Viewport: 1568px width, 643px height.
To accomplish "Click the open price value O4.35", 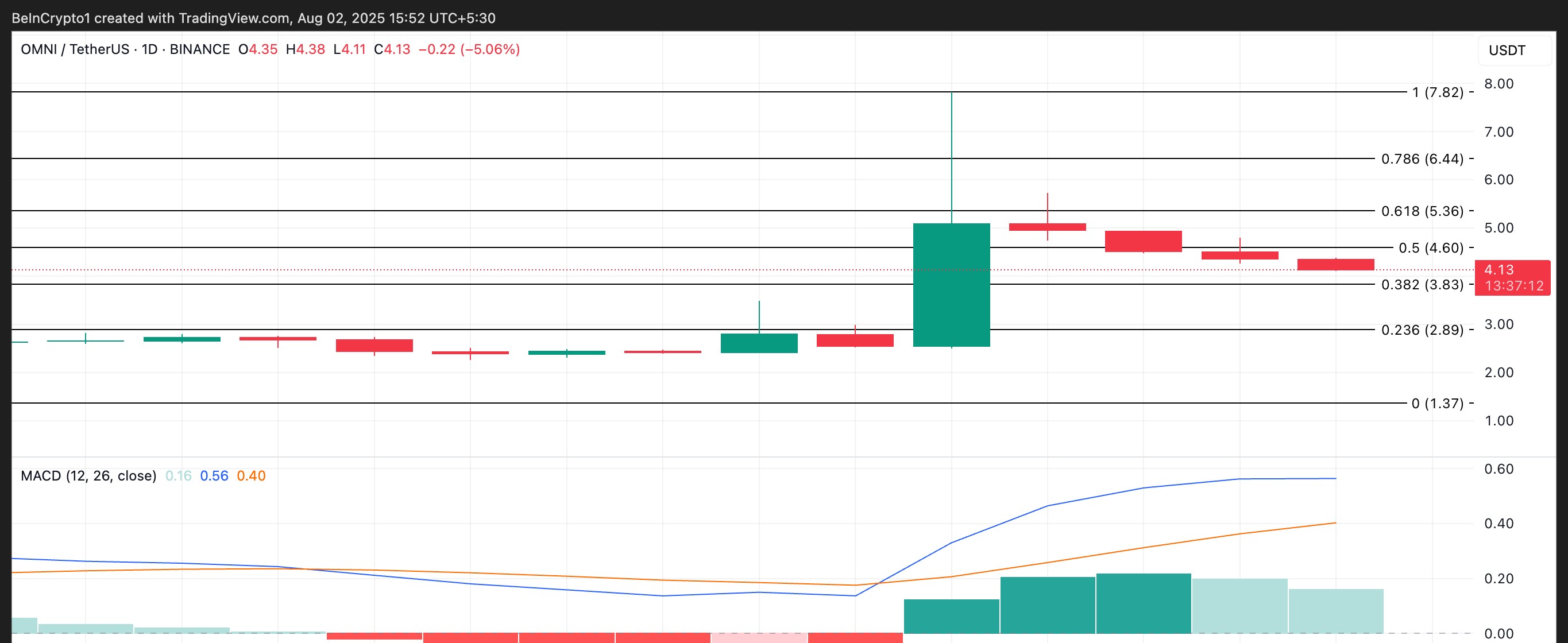I will click(x=258, y=49).
